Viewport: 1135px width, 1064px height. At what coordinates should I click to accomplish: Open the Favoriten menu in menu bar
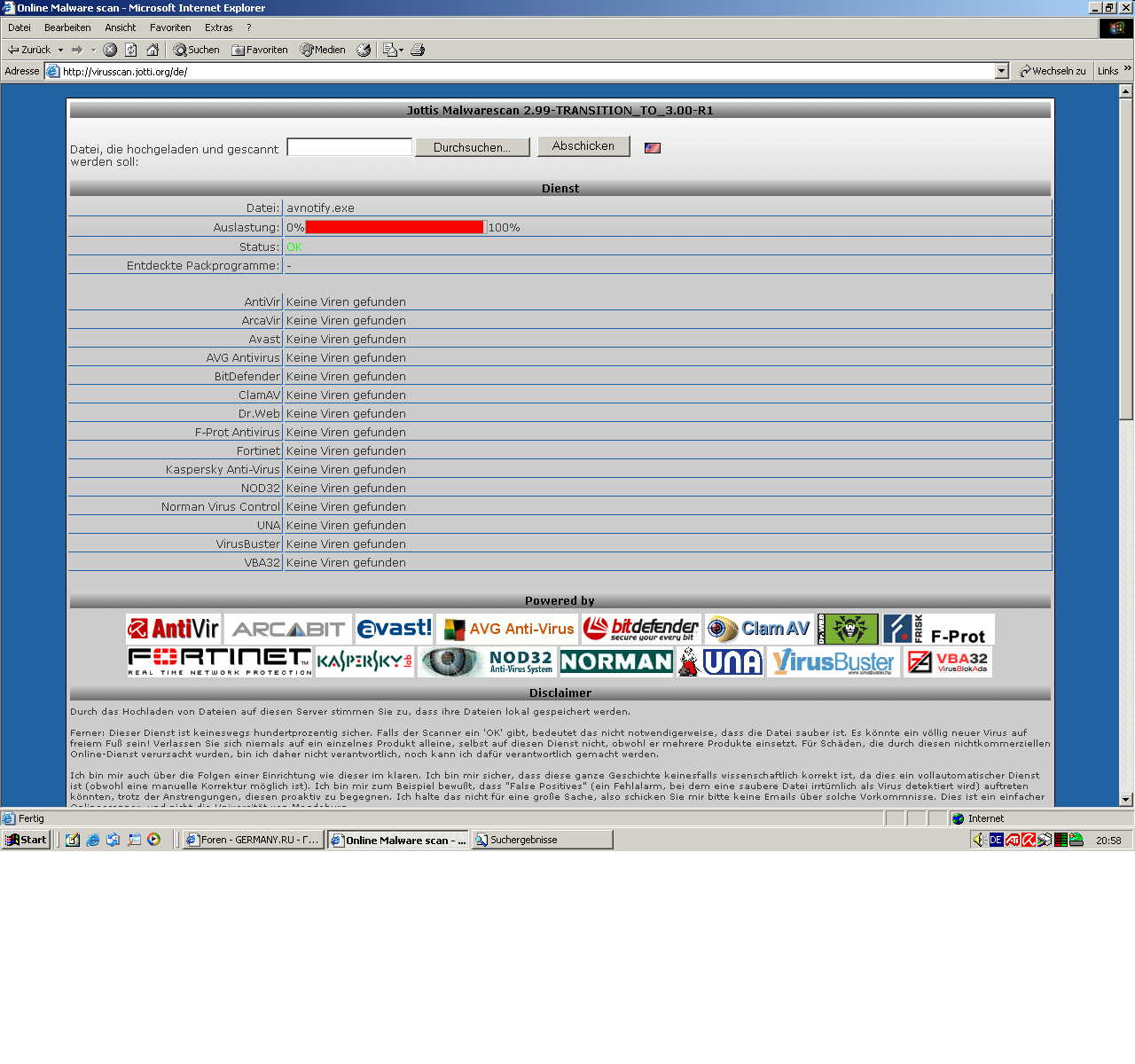coord(170,27)
